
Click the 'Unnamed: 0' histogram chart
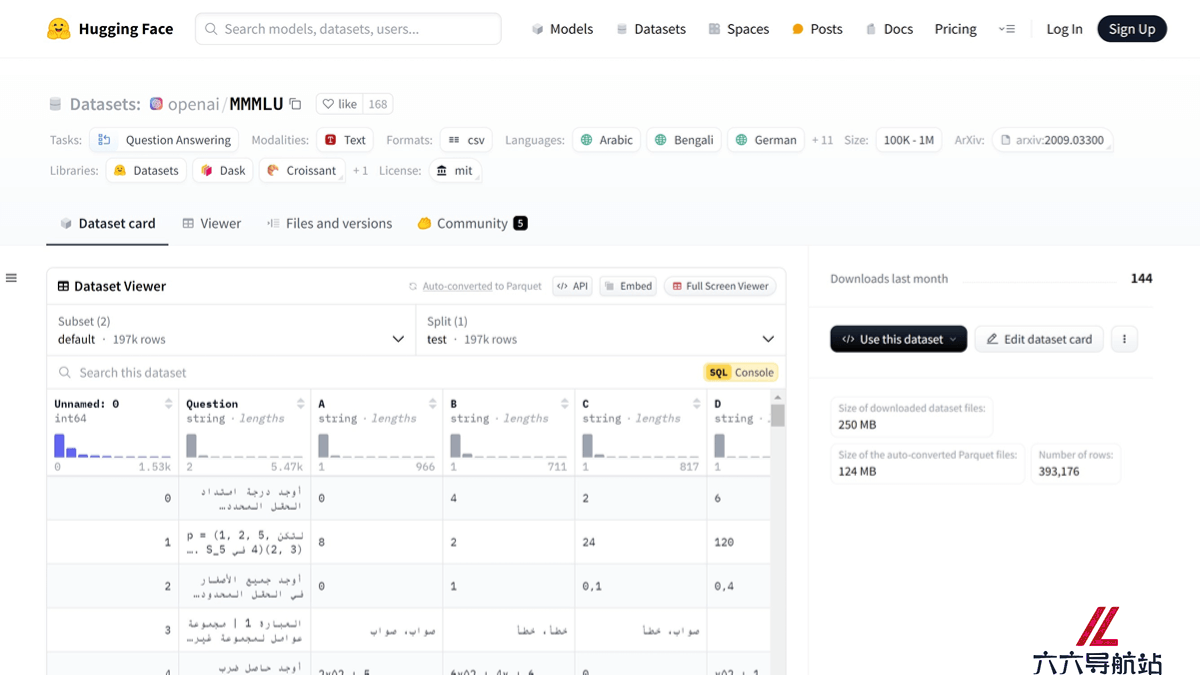click(x=112, y=445)
